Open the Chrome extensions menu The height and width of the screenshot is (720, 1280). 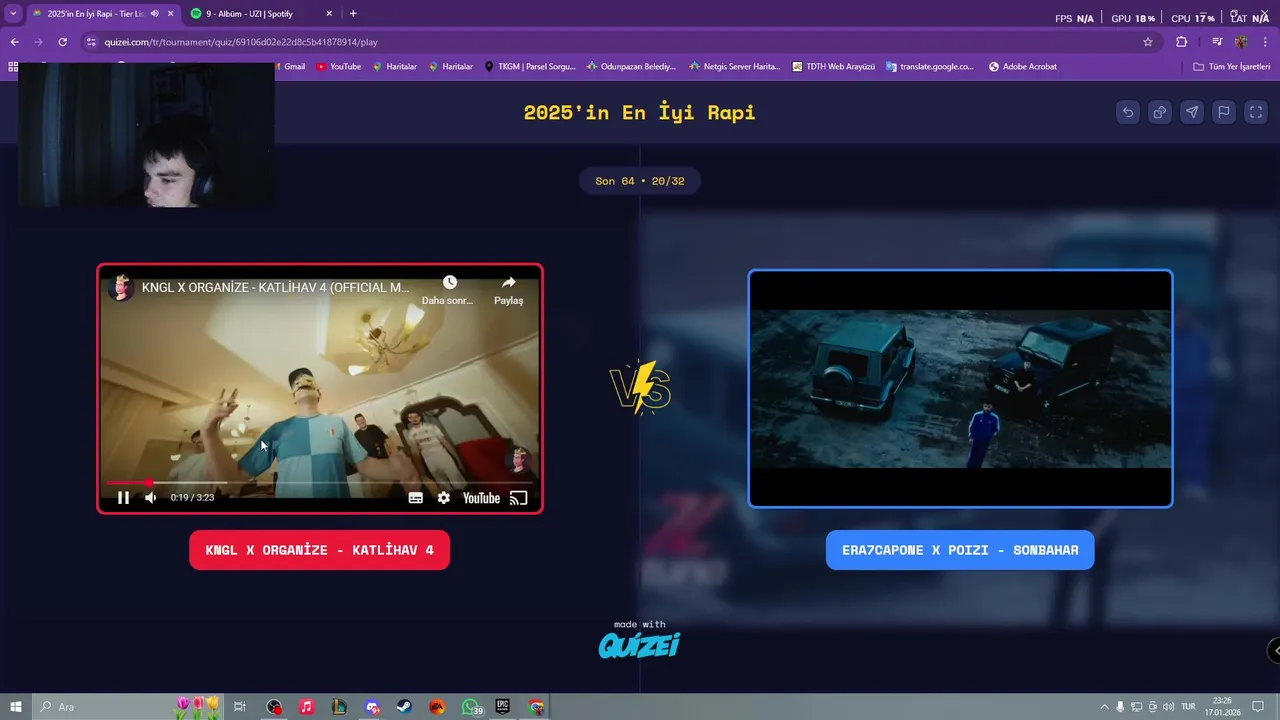click(1181, 42)
